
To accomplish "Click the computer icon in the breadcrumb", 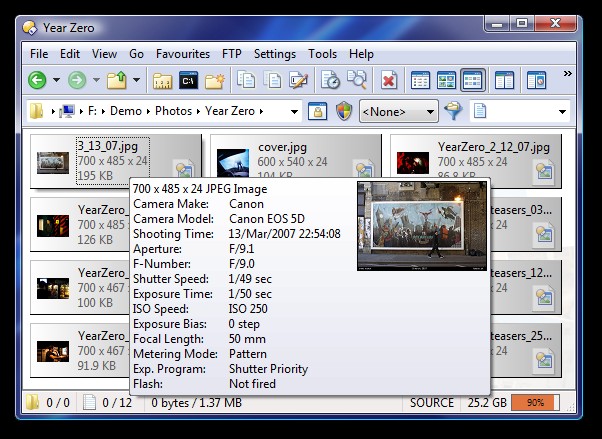I will (x=67, y=111).
